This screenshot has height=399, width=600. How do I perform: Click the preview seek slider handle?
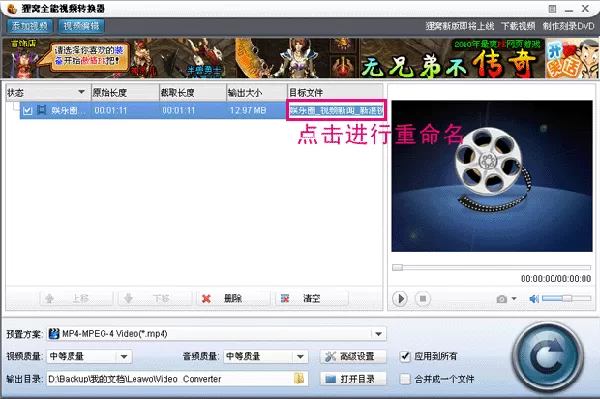(397, 267)
